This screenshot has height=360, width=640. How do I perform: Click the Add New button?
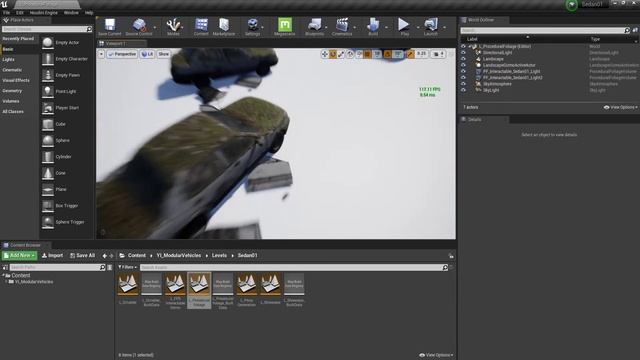(x=20, y=256)
